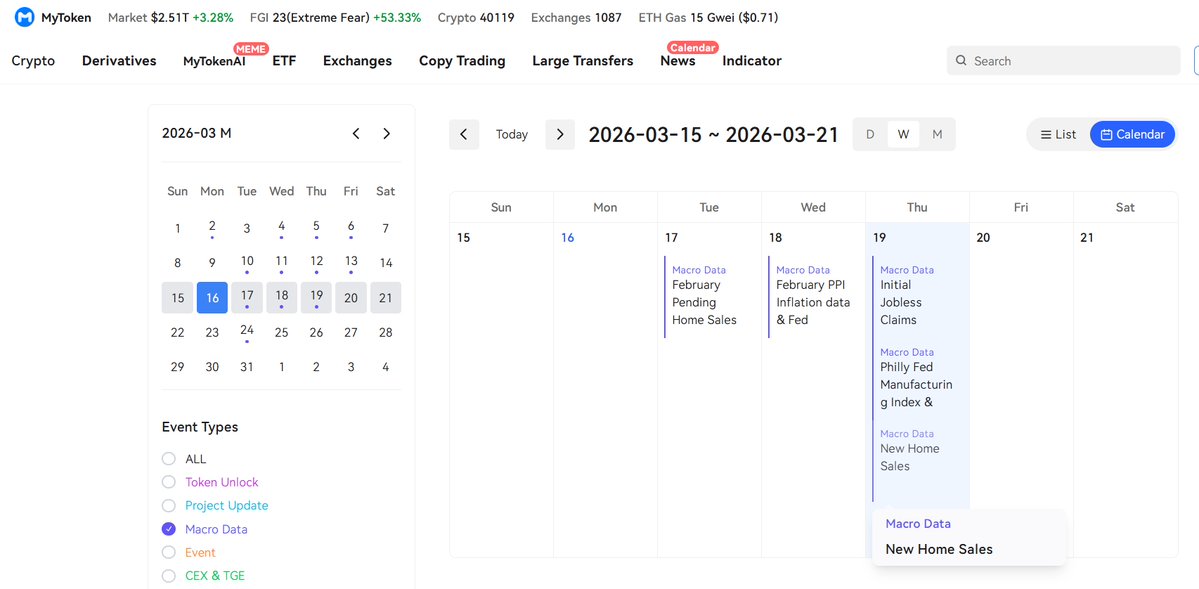
Task: Click day 20 in the week grid
Action: tap(983, 238)
